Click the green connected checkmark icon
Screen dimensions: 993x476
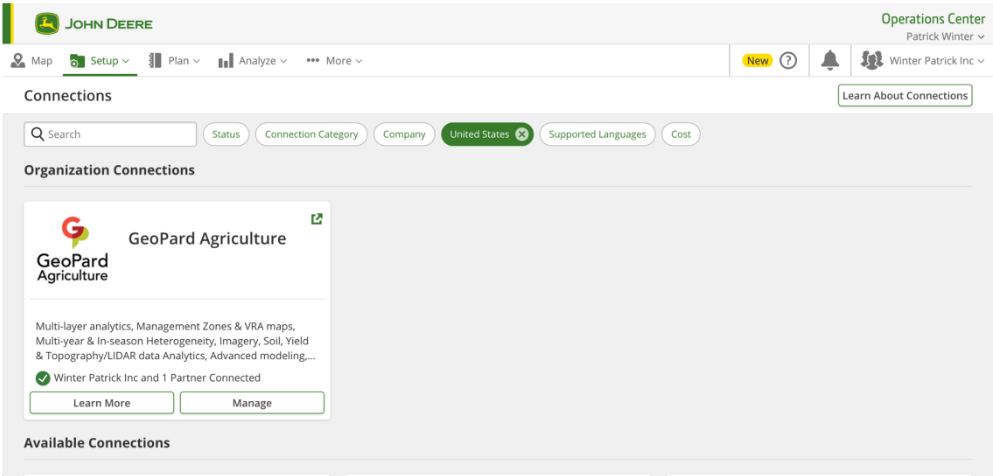[43, 378]
